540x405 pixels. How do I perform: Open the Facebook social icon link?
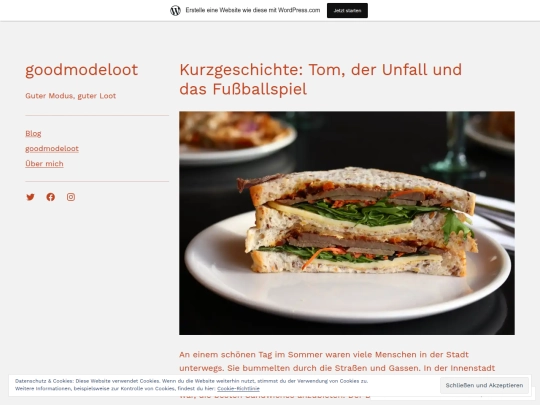pyautogui.click(x=51, y=197)
